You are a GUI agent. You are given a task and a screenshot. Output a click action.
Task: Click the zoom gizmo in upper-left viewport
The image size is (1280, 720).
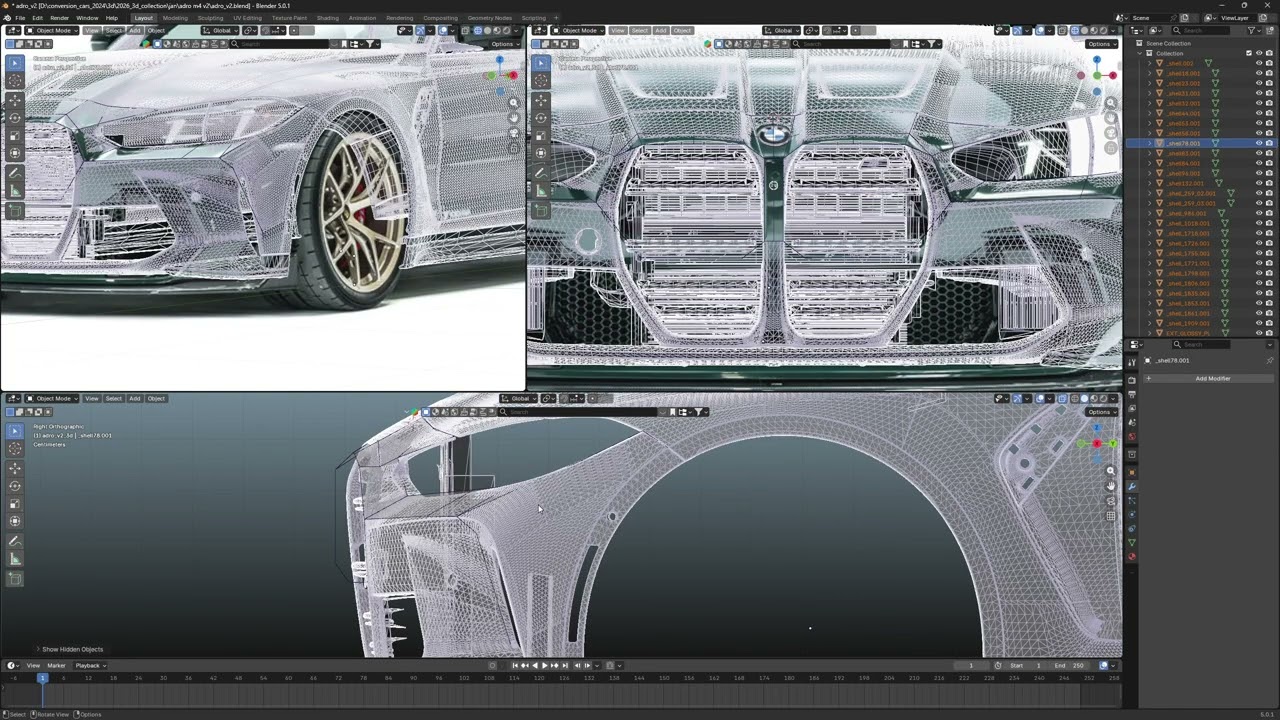pos(514,102)
